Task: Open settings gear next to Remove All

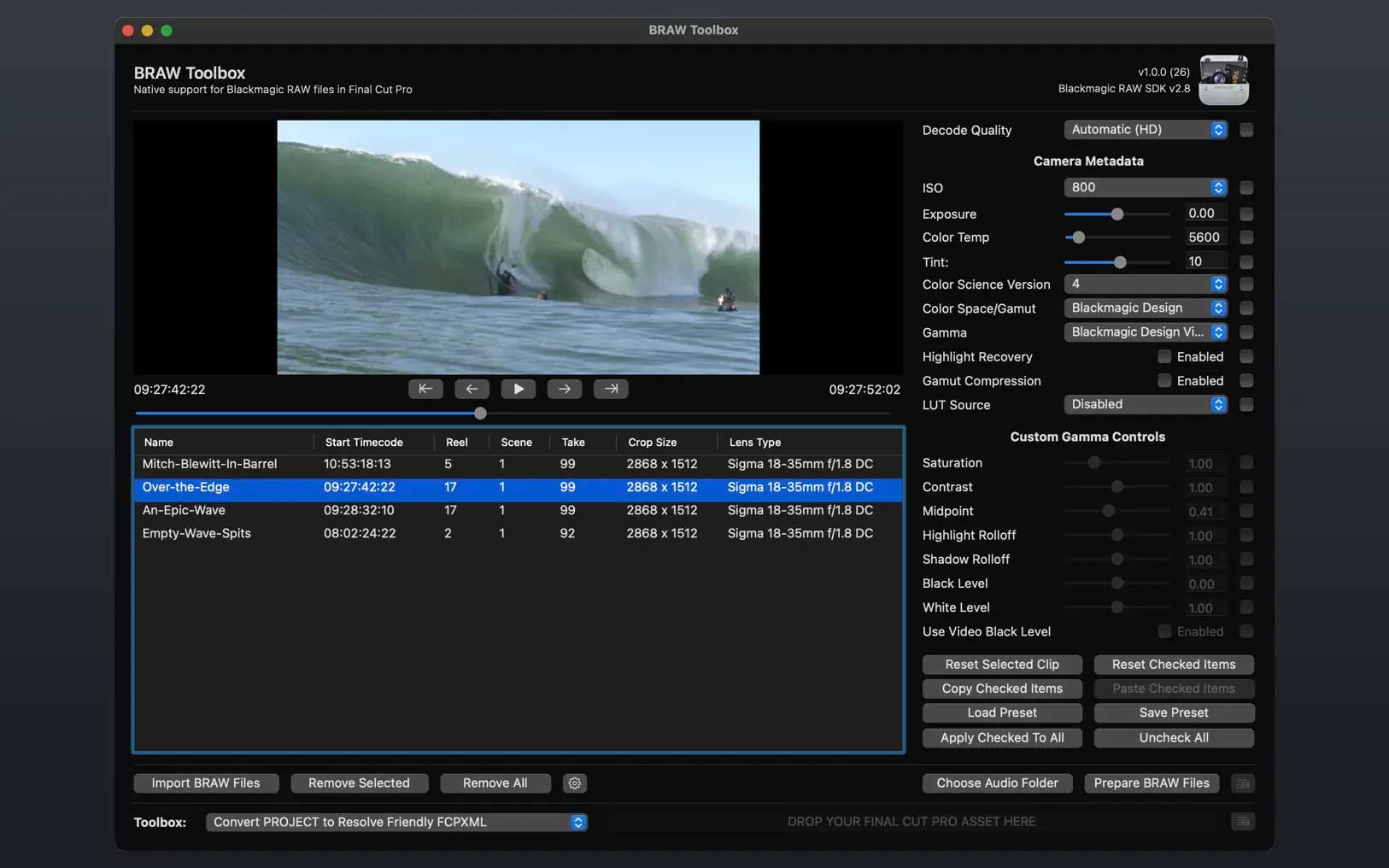Action: coord(575,783)
